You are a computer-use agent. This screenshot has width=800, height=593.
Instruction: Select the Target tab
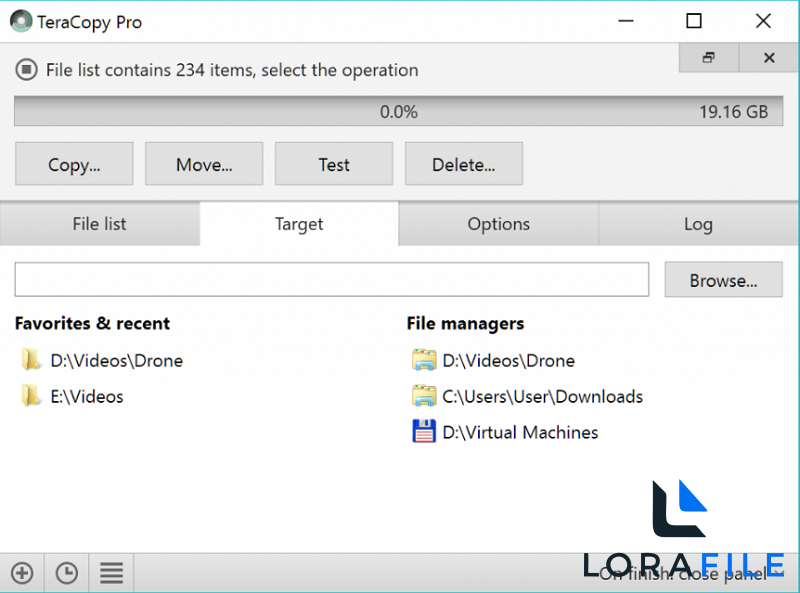point(299,224)
